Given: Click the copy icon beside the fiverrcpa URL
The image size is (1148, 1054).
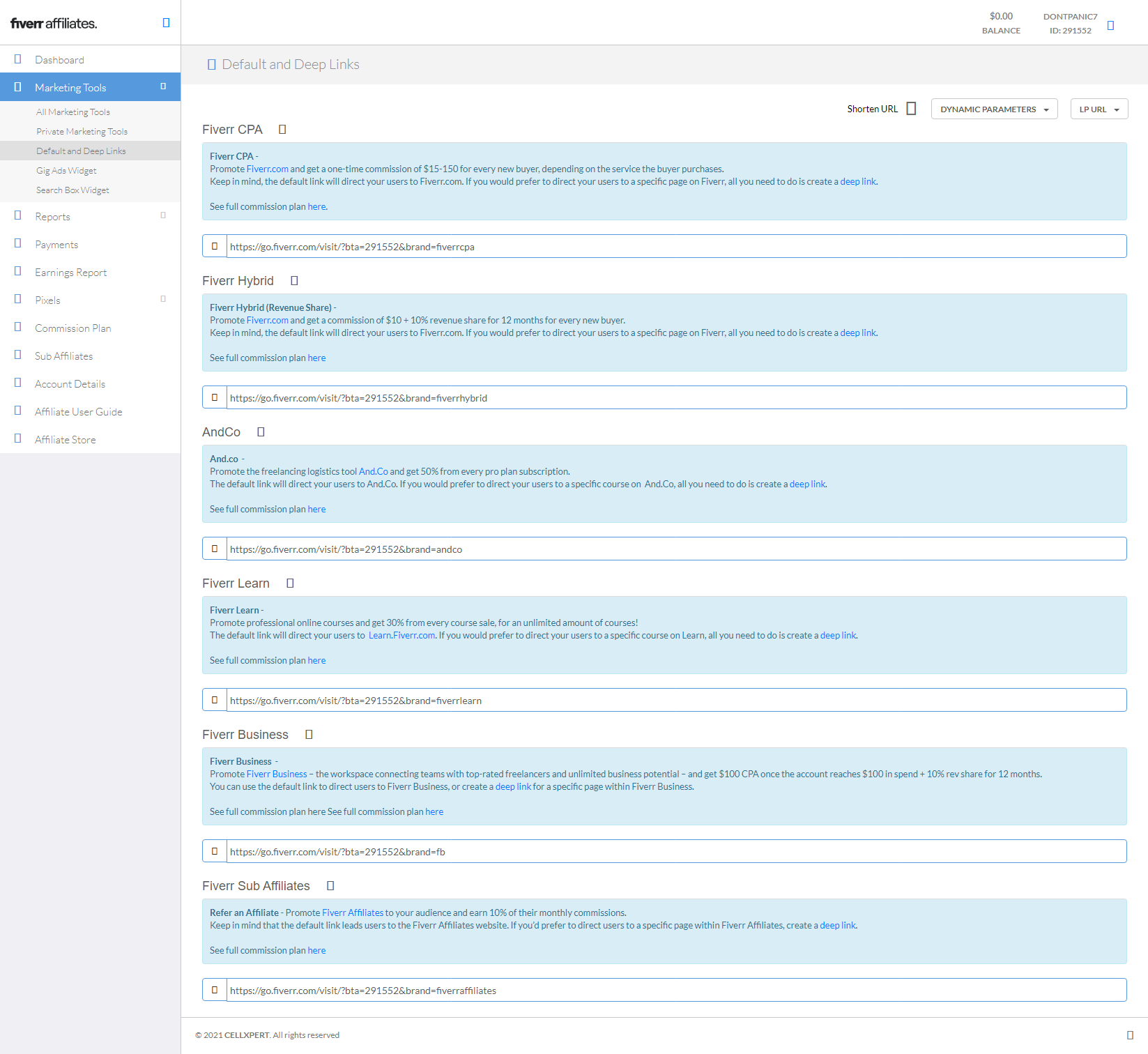Looking at the screenshot, I should coord(215,246).
